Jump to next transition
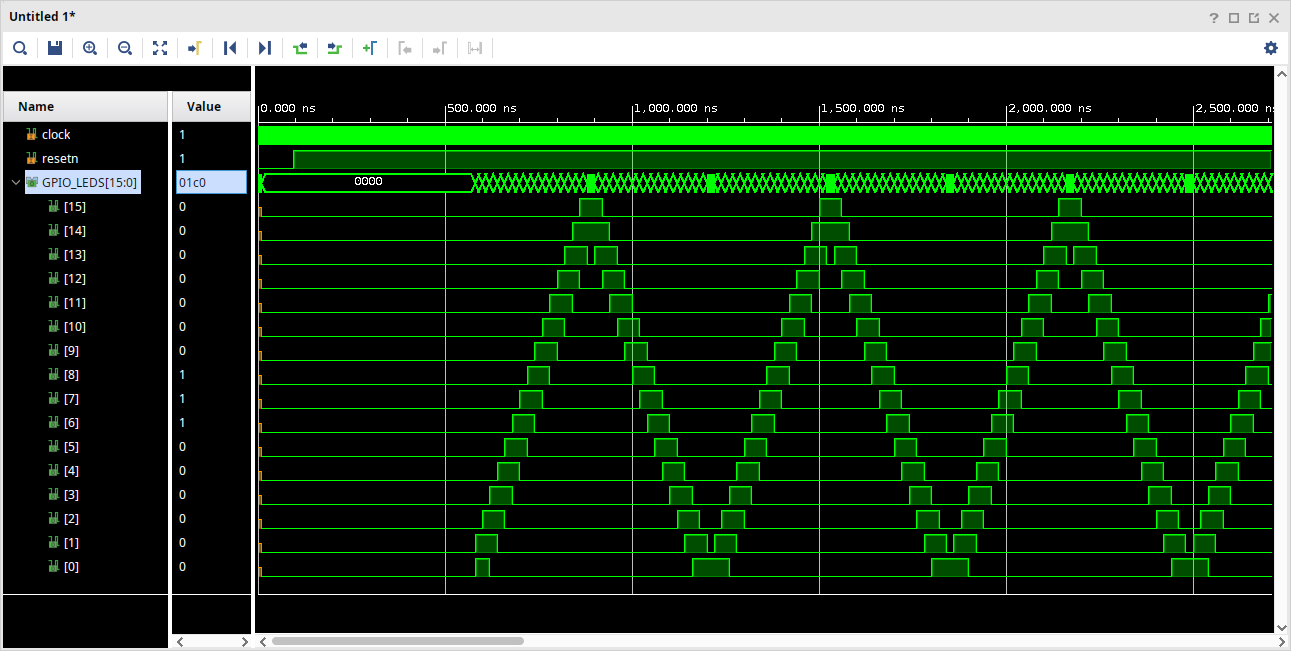The height and width of the screenshot is (651, 1301). (x=335, y=48)
